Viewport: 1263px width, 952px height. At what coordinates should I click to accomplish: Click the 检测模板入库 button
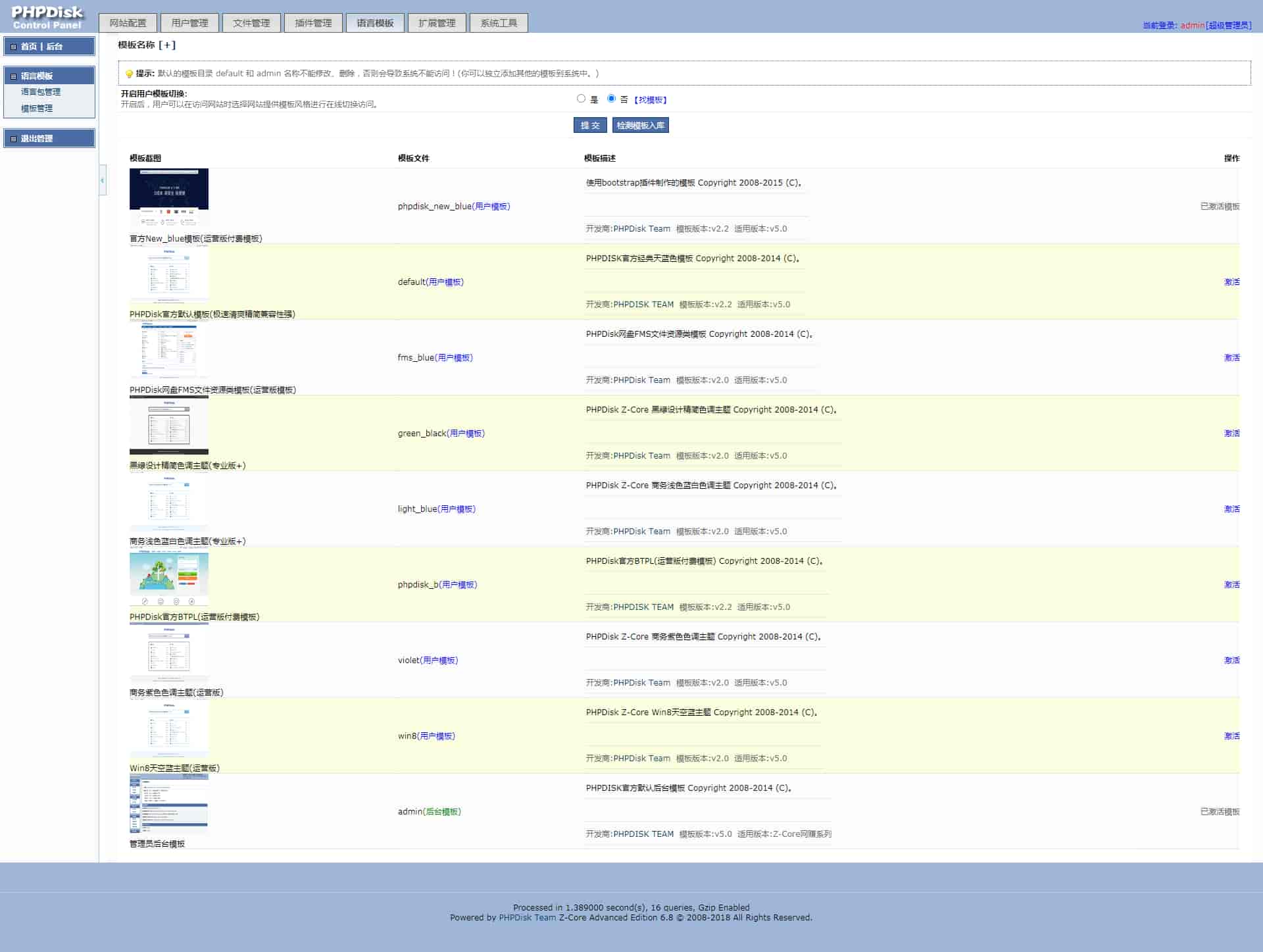(640, 125)
